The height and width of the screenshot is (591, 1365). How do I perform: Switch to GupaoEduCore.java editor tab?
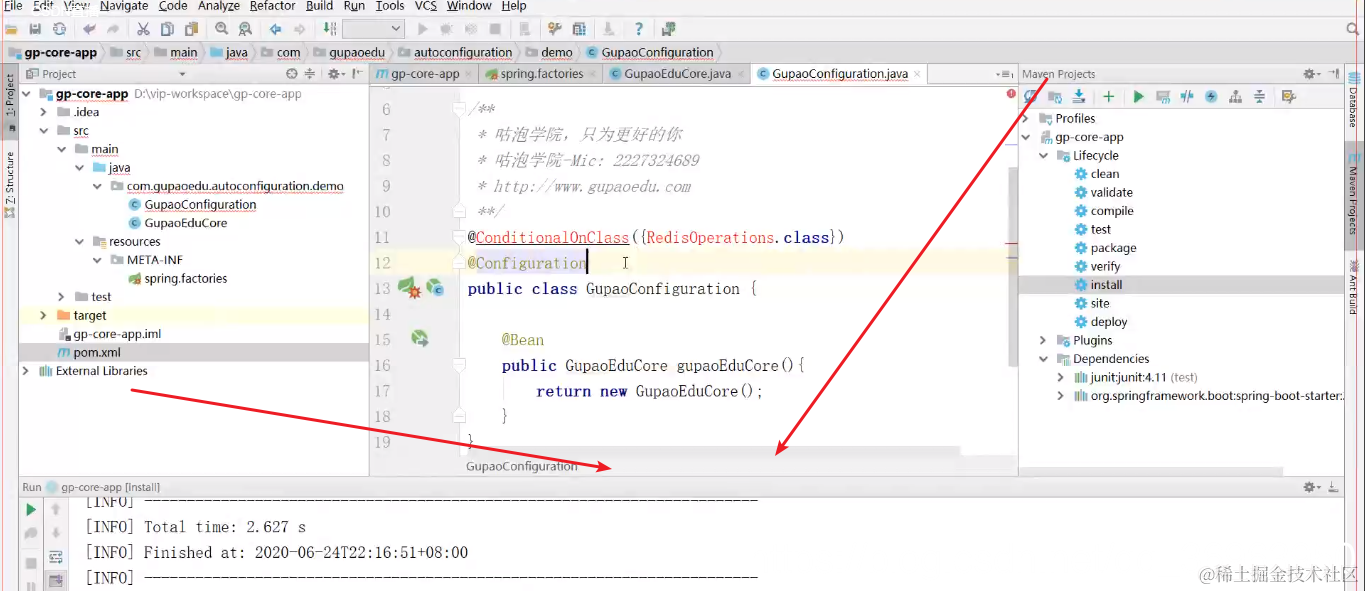pos(678,74)
